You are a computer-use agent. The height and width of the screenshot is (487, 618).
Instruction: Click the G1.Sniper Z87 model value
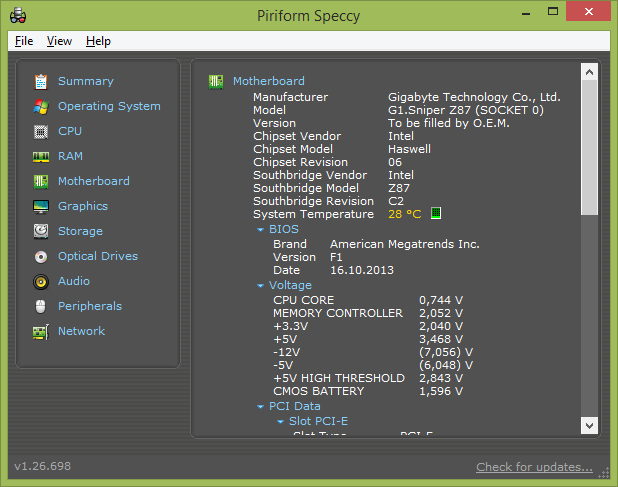click(465, 110)
